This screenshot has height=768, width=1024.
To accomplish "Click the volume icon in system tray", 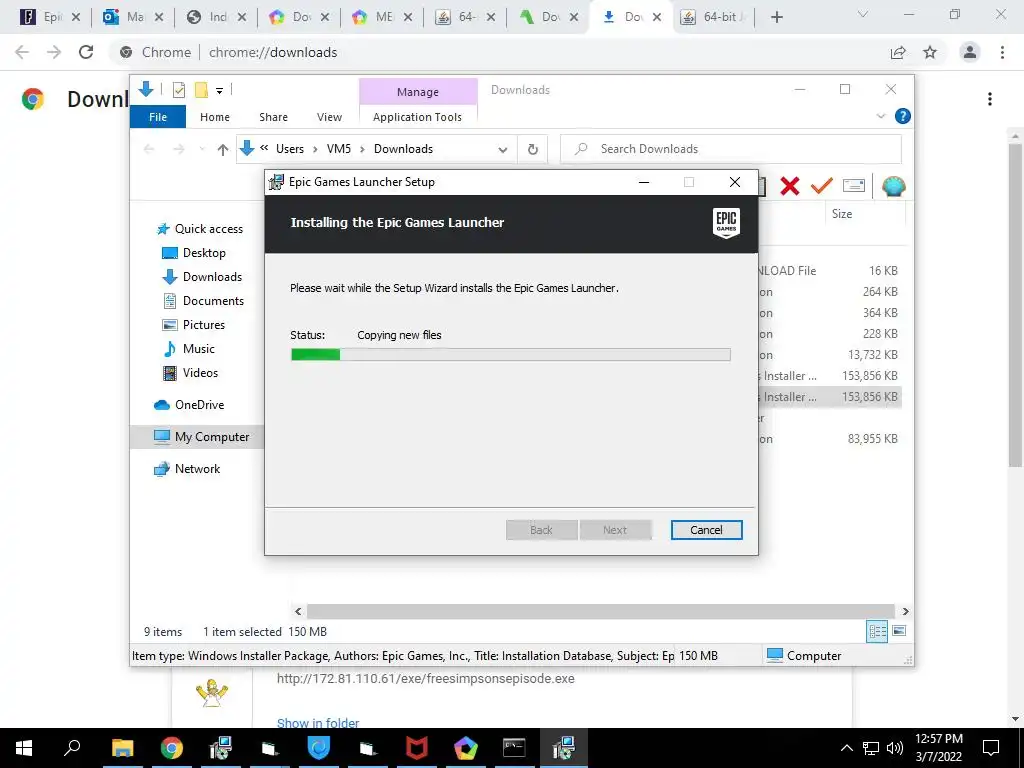I will click(x=895, y=748).
